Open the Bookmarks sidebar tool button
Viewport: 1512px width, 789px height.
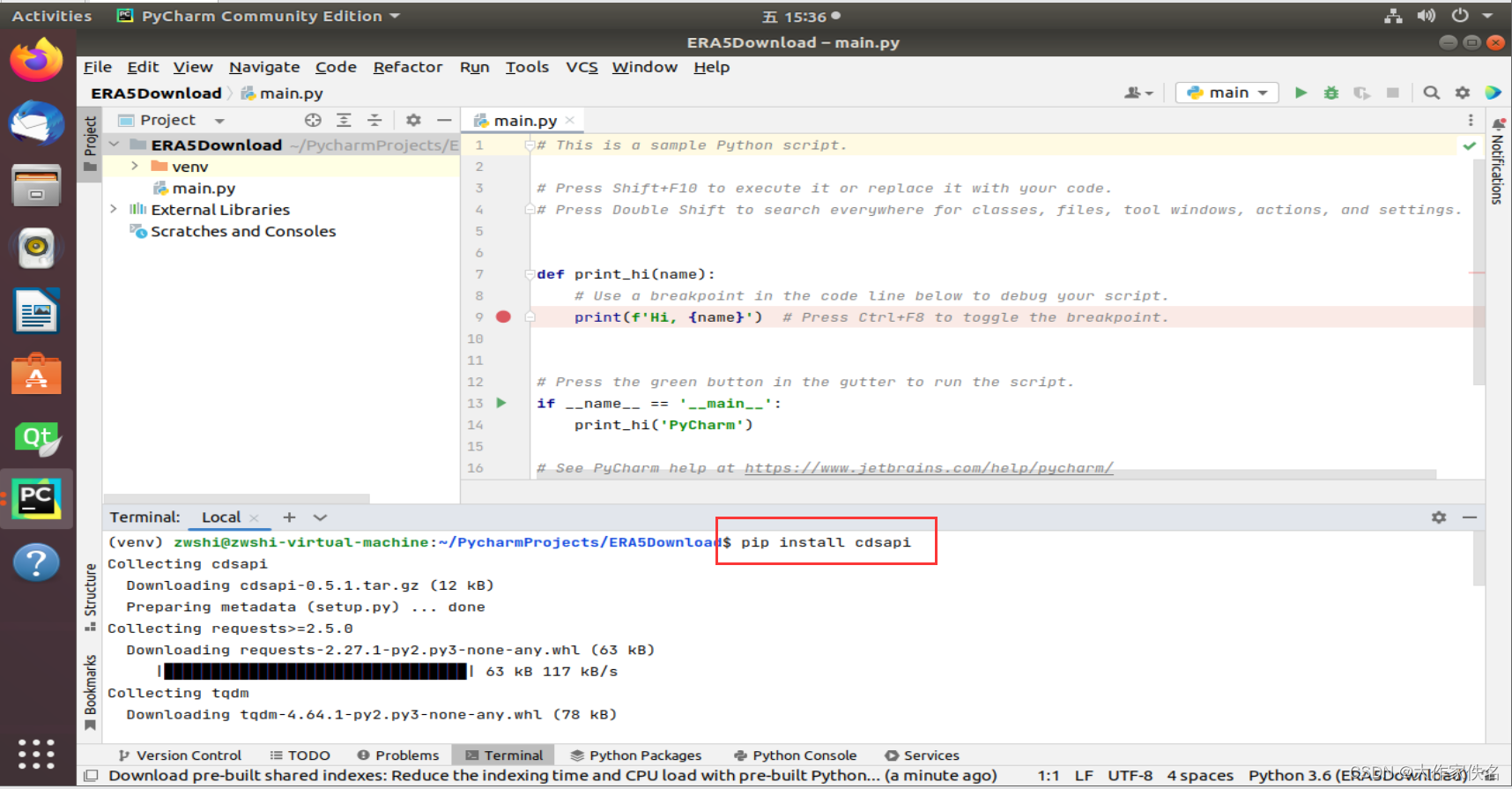tap(90, 693)
